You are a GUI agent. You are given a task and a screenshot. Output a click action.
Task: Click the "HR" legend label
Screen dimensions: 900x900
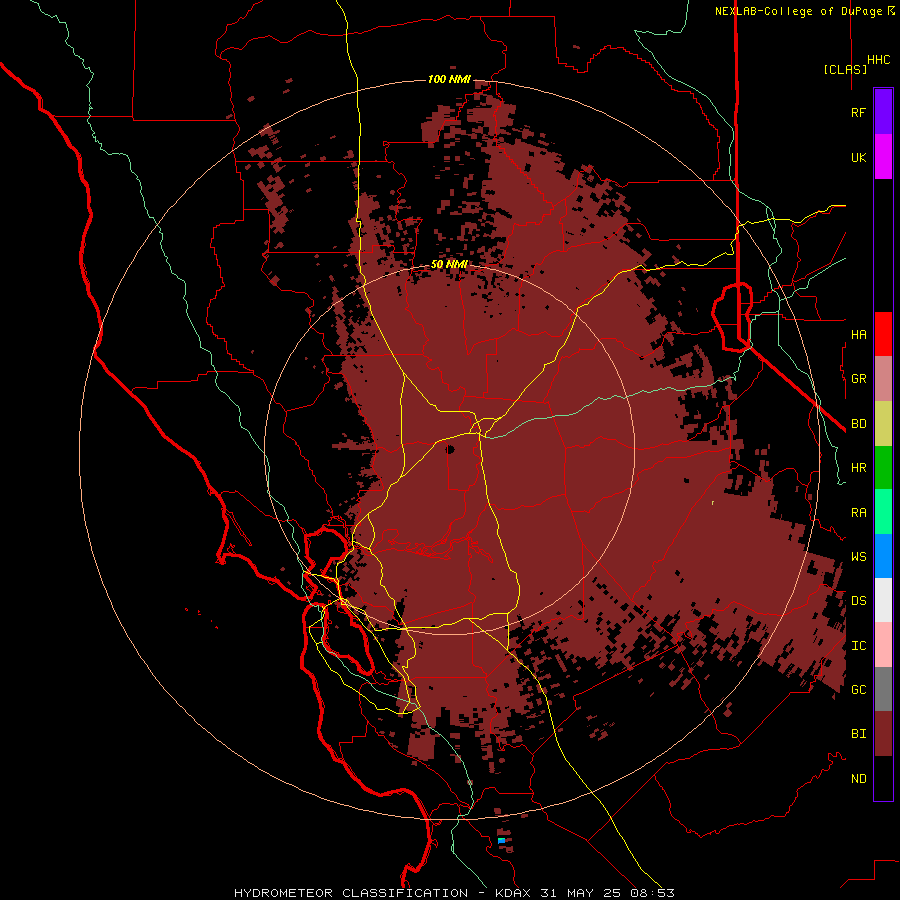858,468
